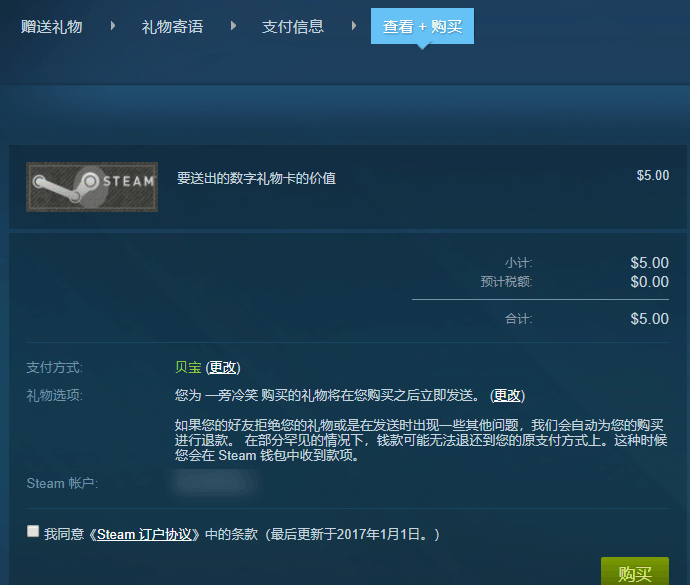690x585 pixels.
Task: Click the 小计 label
Action: point(518,263)
